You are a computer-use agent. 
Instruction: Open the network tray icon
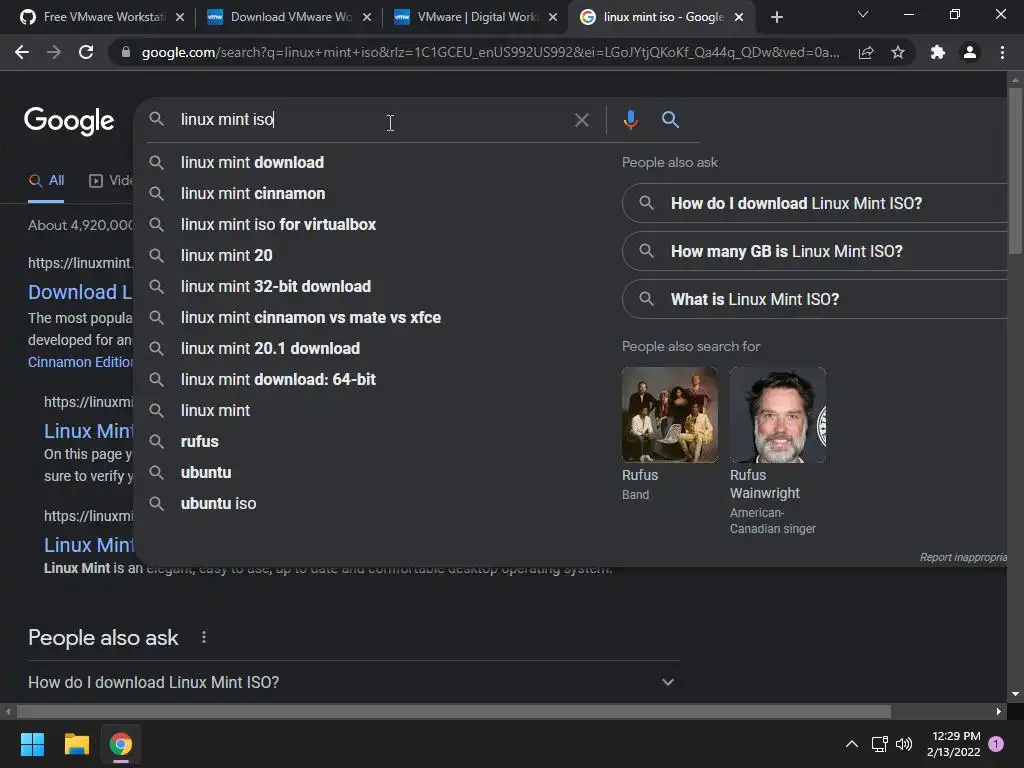(879, 744)
